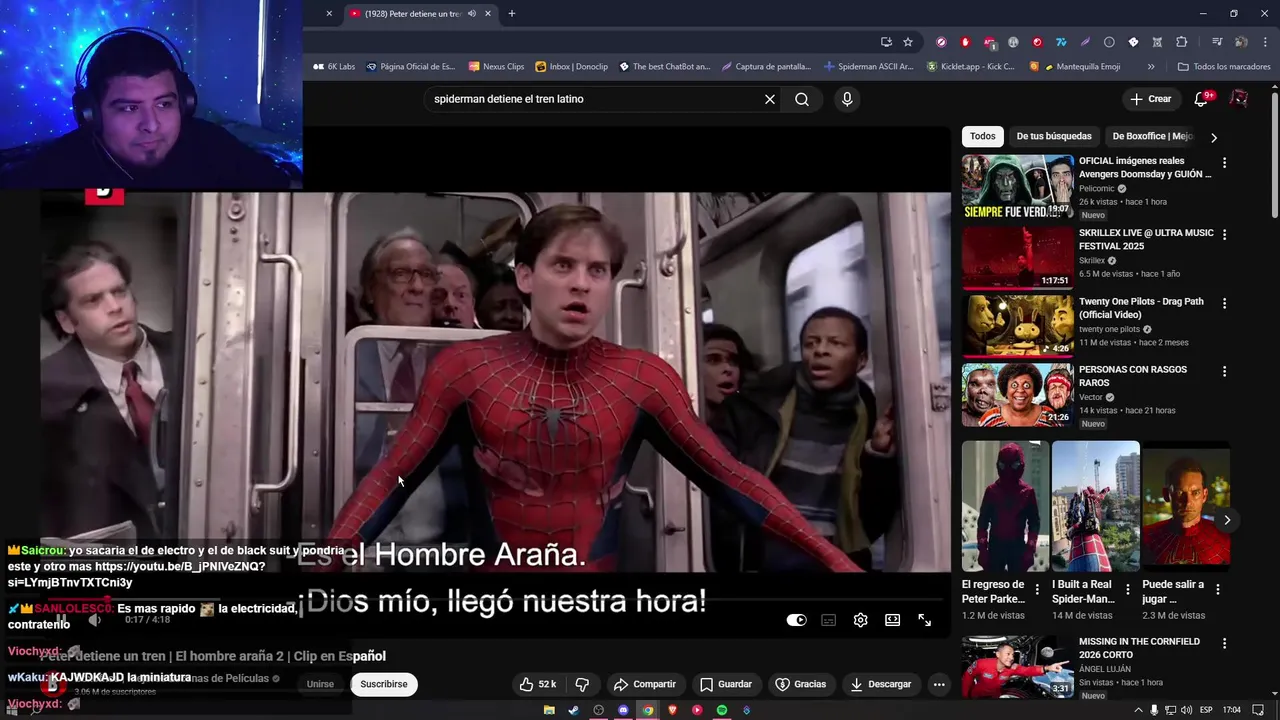Dislike the video

tap(582, 684)
